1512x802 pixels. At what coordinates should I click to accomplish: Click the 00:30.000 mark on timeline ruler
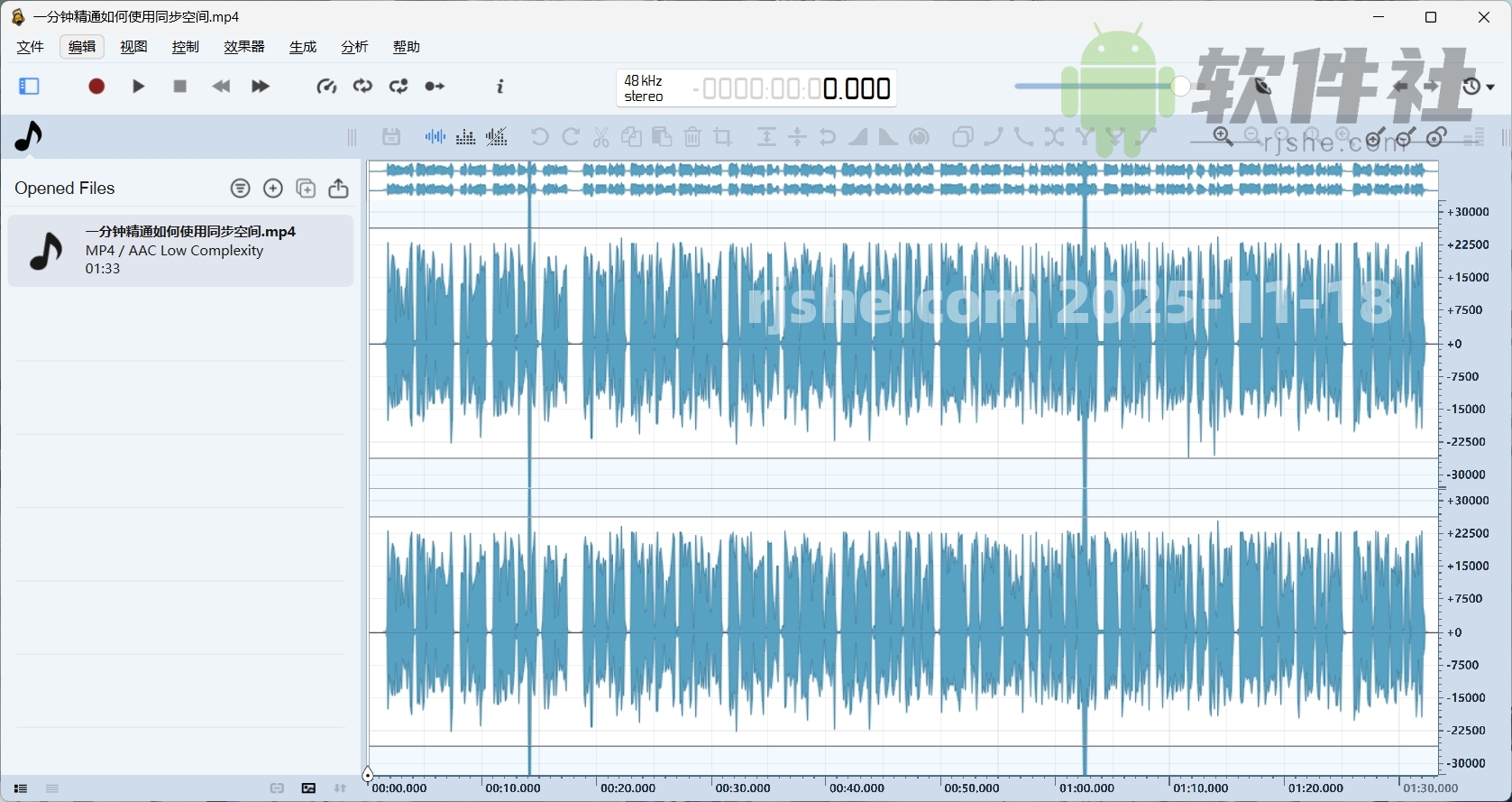[743, 788]
